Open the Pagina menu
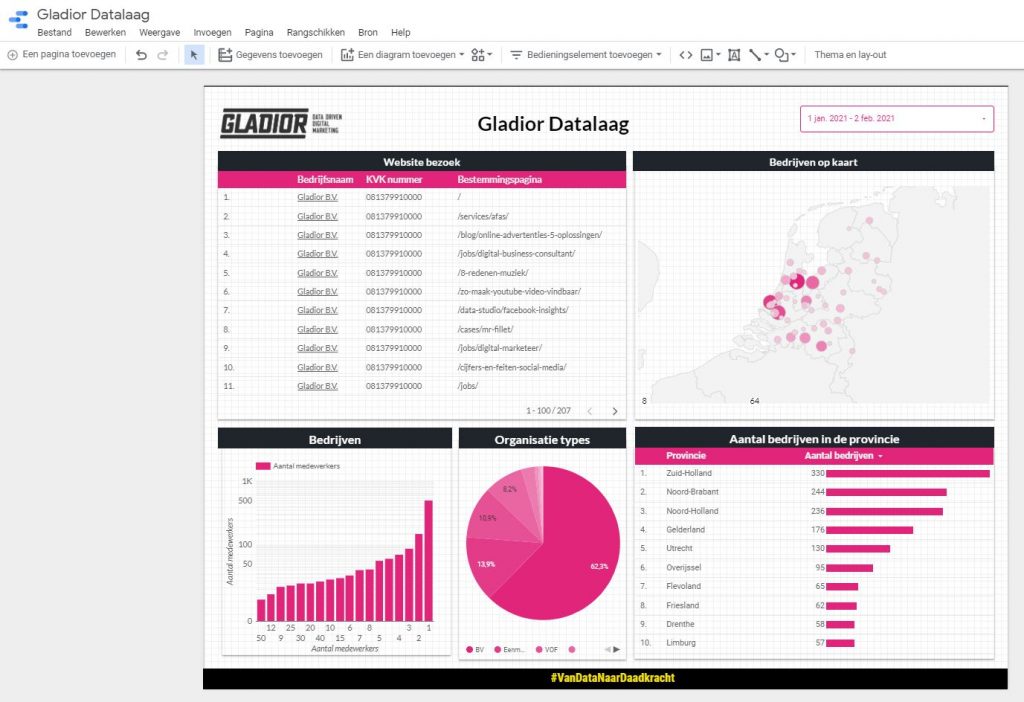The image size is (1024, 702). (259, 33)
